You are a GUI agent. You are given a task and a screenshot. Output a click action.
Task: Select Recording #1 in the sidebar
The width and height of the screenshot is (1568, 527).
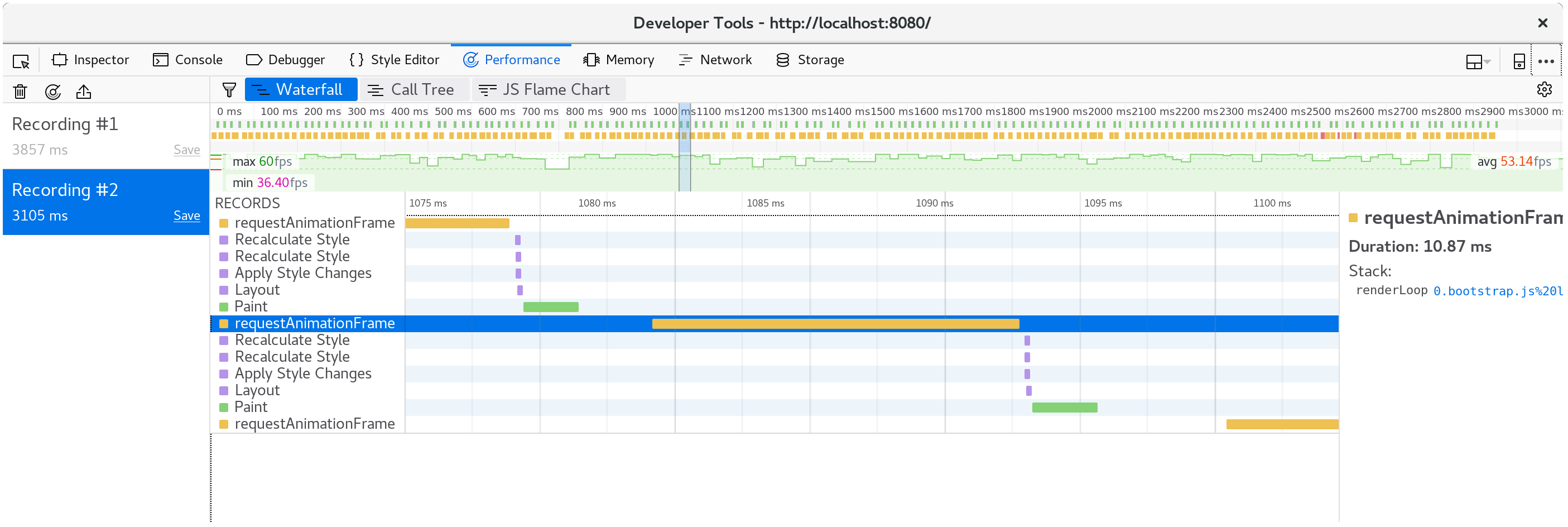point(65,124)
